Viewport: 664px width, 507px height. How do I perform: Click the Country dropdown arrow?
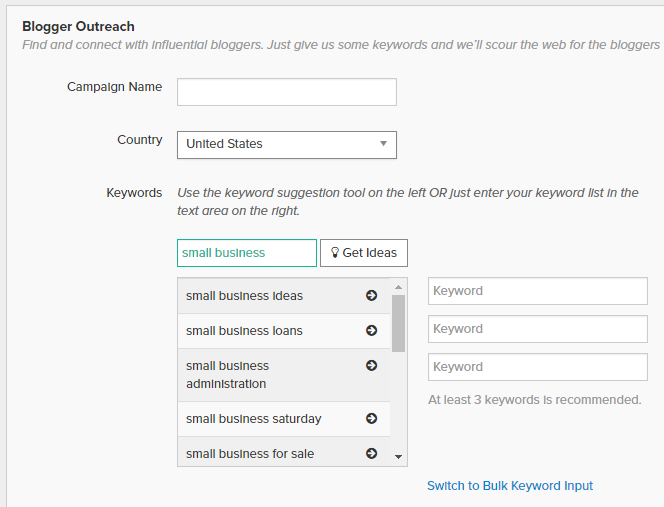point(383,144)
